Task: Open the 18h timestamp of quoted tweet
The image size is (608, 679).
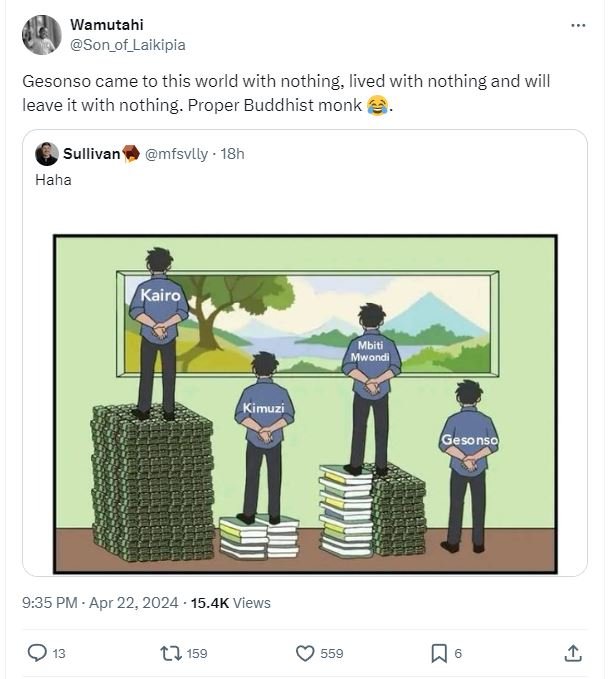Action: point(232,154)
